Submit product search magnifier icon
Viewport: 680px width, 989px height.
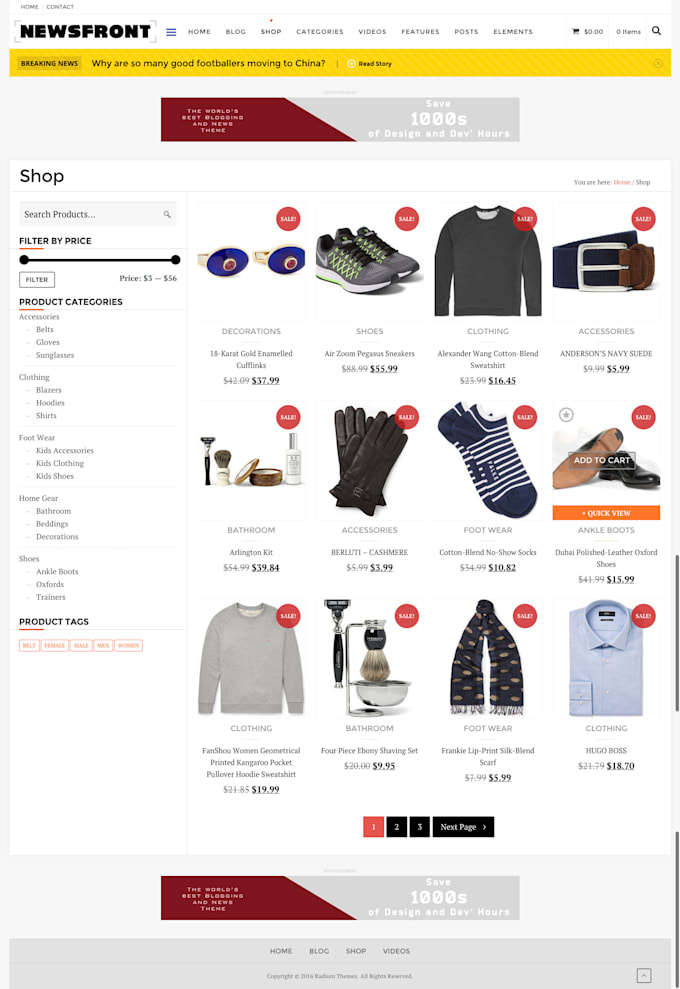click(167, 214)
